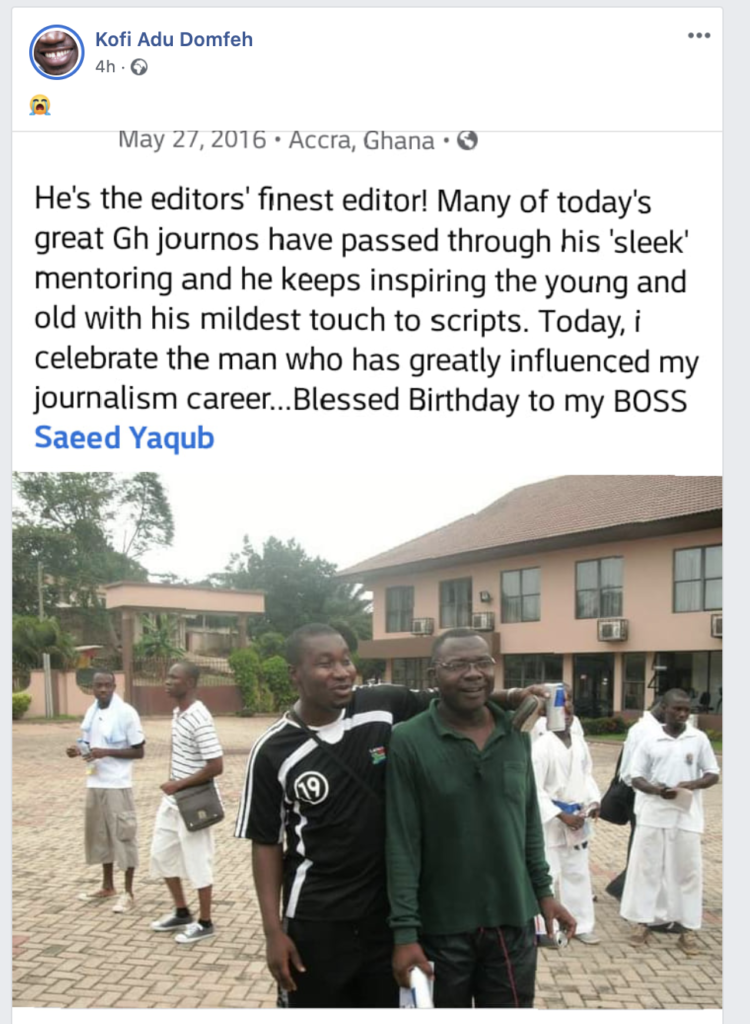Click the man in white reading paper
This screenshot has height=1024, width=750.
670,818
